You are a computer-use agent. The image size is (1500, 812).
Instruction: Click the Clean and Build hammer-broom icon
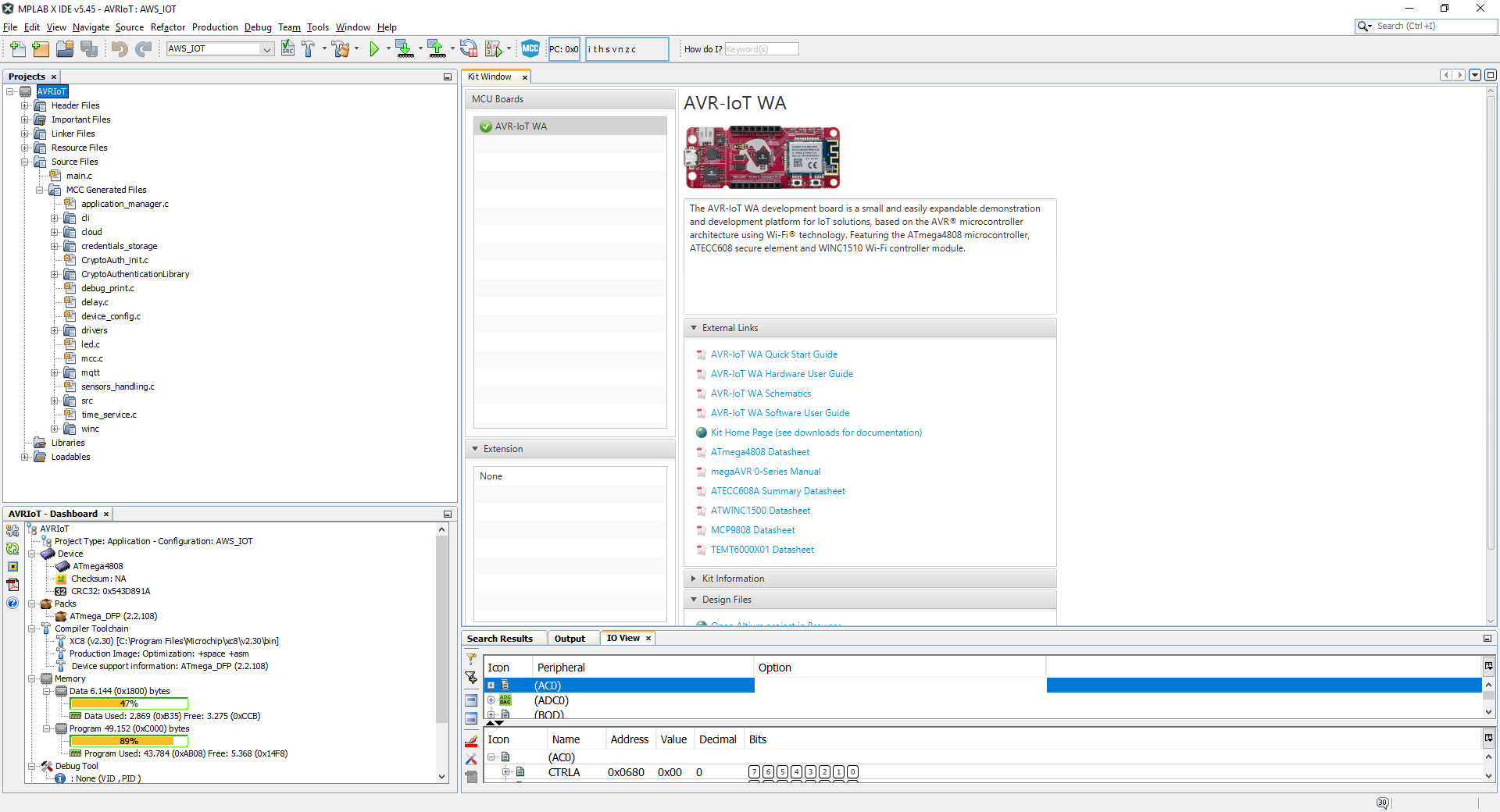click(341, 49)
